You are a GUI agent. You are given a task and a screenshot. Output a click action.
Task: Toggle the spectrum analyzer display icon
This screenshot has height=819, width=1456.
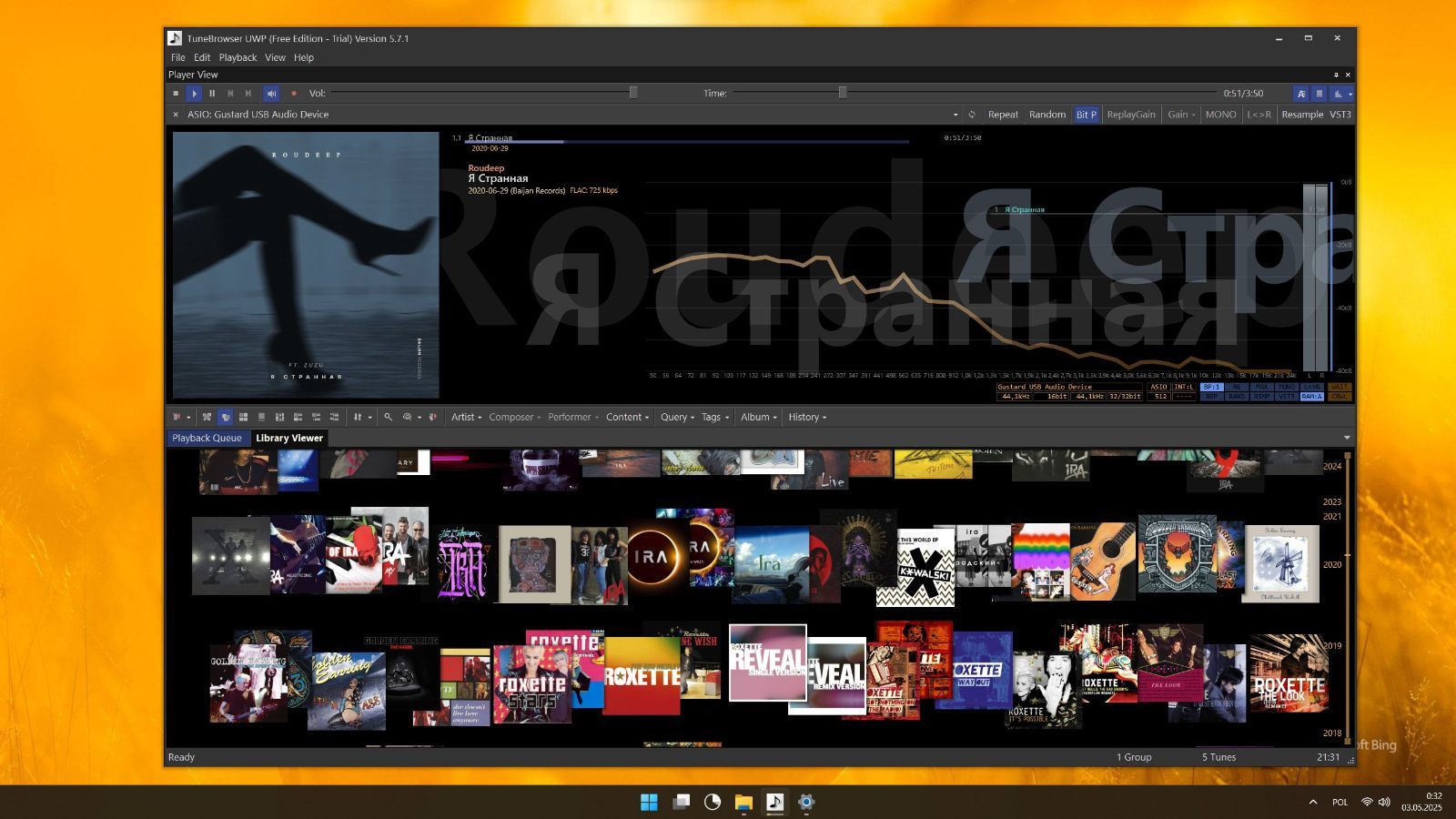tap(1338, 93)
